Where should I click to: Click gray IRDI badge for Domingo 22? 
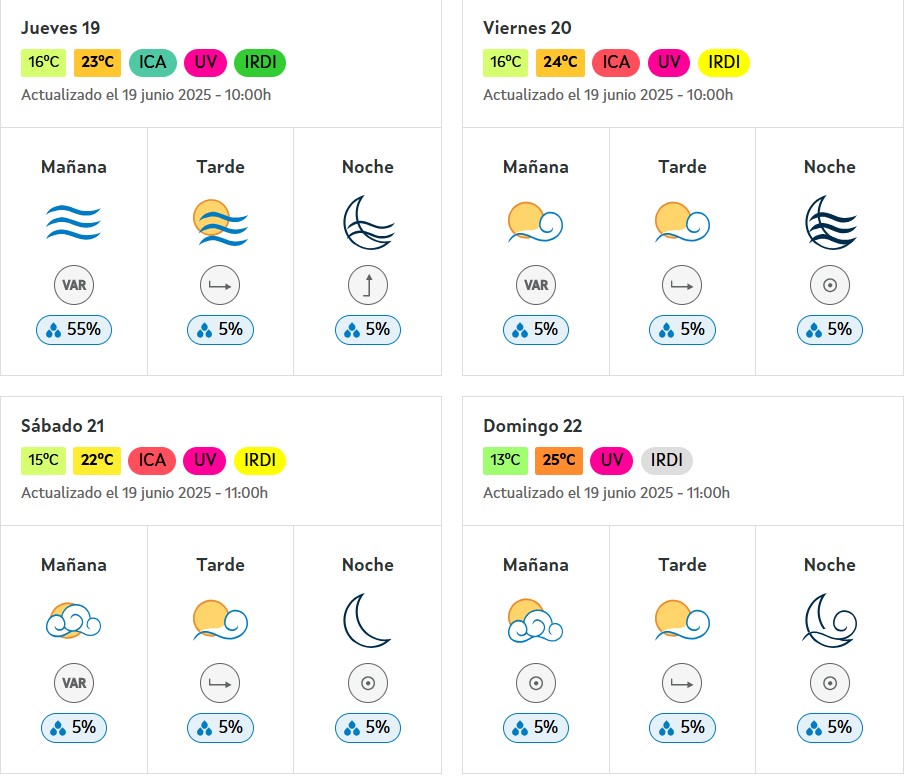(x=667, y=460)
